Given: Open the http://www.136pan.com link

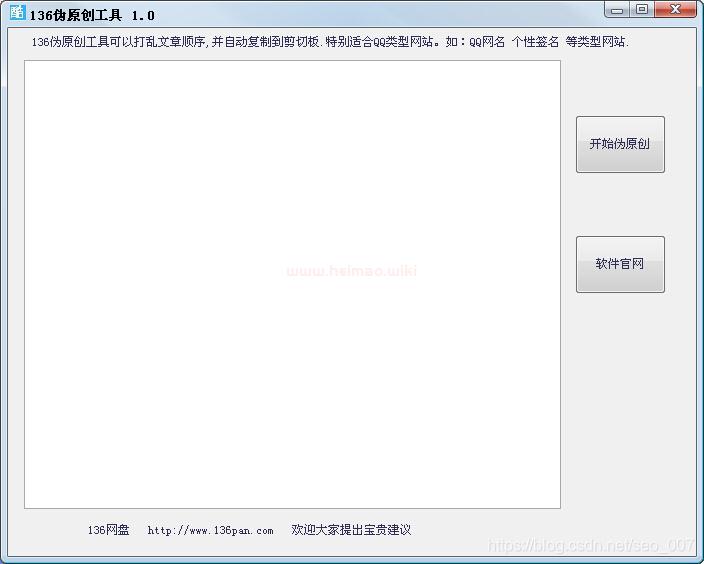Looking at the screenshot, I should 210,531.
